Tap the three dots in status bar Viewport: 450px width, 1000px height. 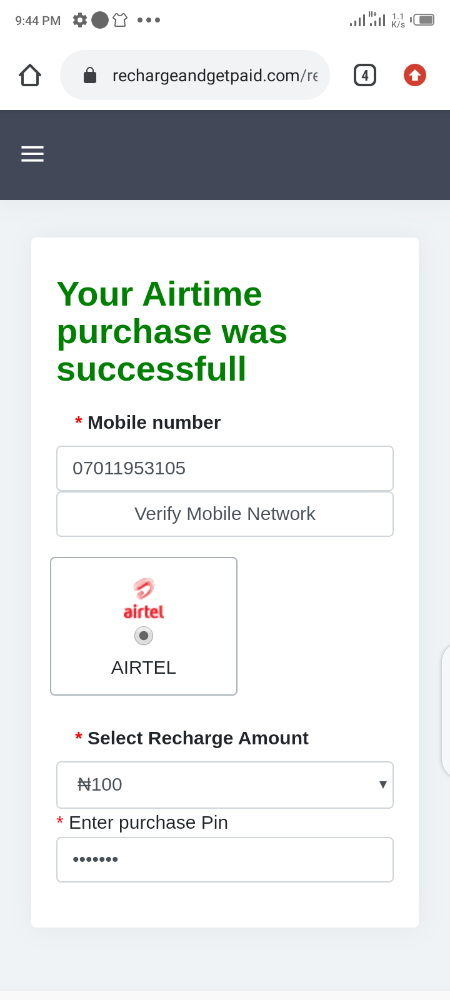[x=149, y=20]
